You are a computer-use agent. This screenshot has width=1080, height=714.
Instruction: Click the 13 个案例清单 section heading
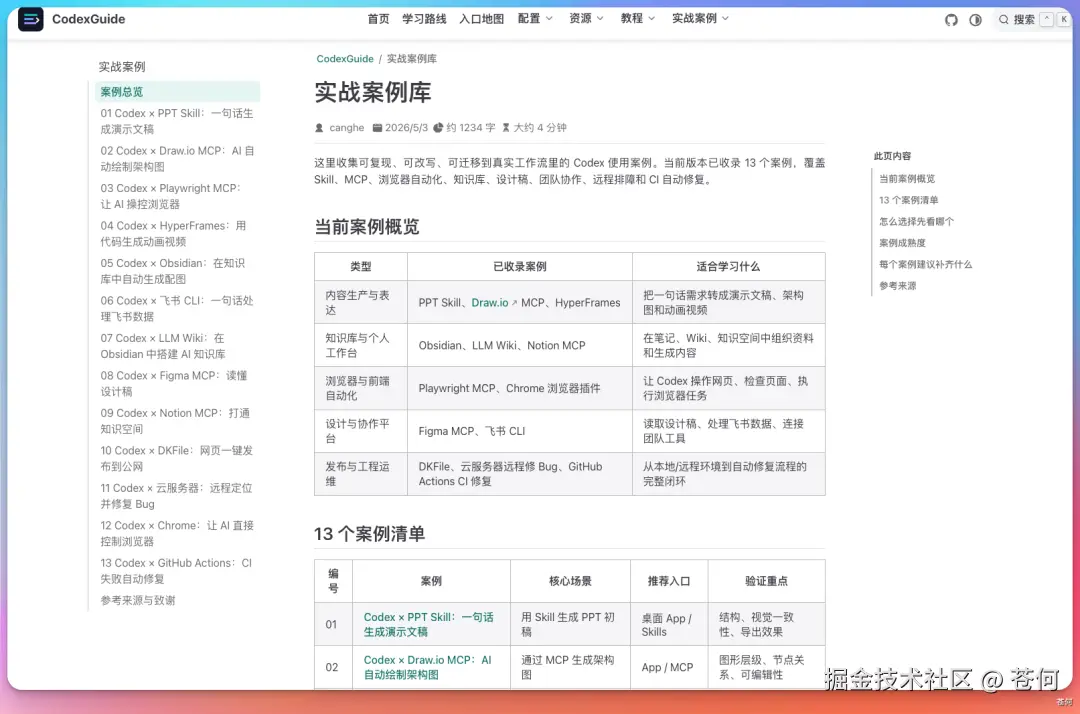pyautogui.click(x=369, y=534)
